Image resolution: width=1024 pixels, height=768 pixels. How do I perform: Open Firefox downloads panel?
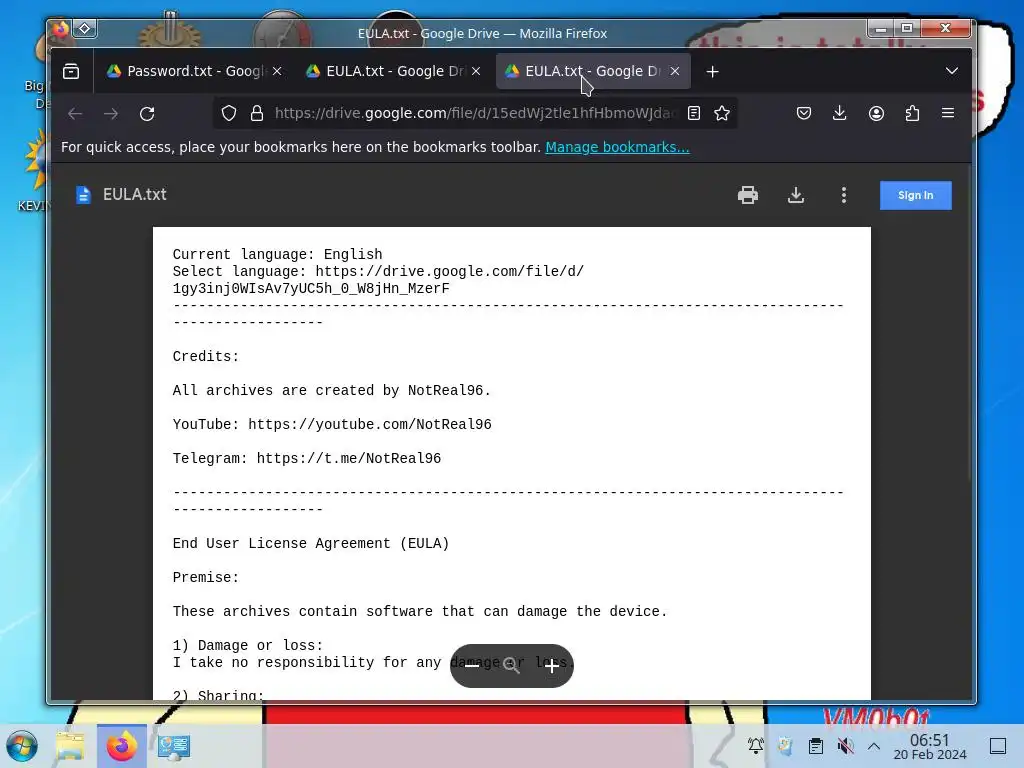[x=840, y=114]
